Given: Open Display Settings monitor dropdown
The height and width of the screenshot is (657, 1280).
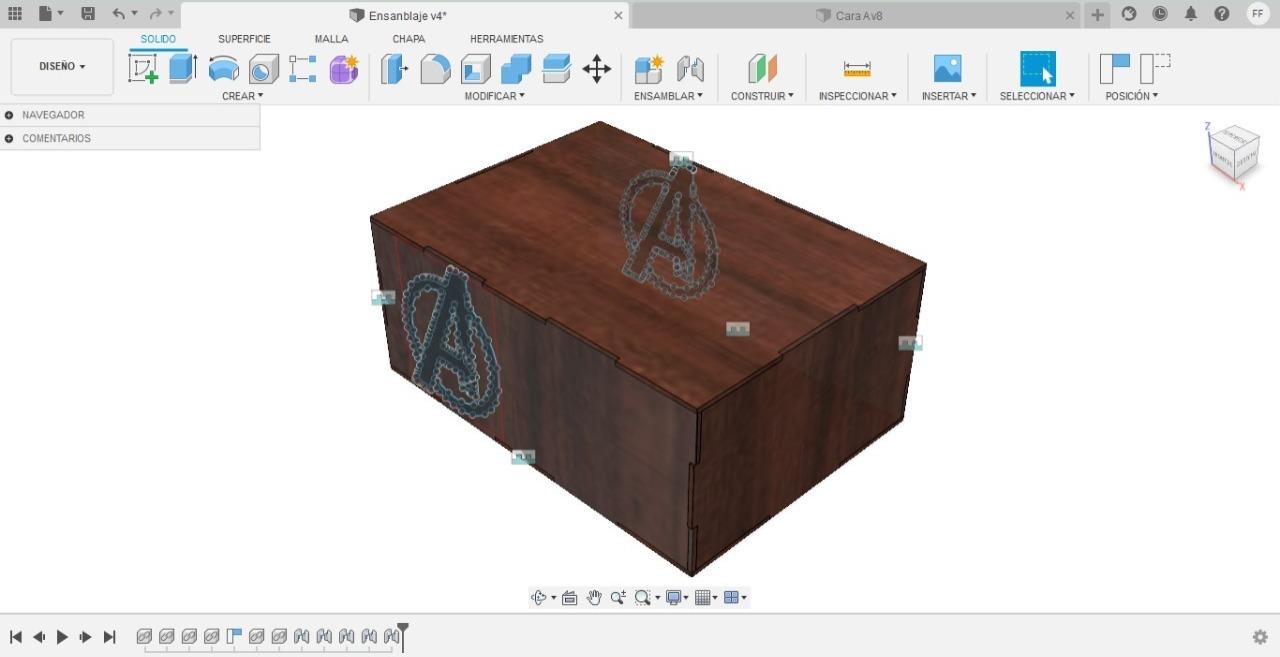Looking at the screenshot, I should [677, 597].
